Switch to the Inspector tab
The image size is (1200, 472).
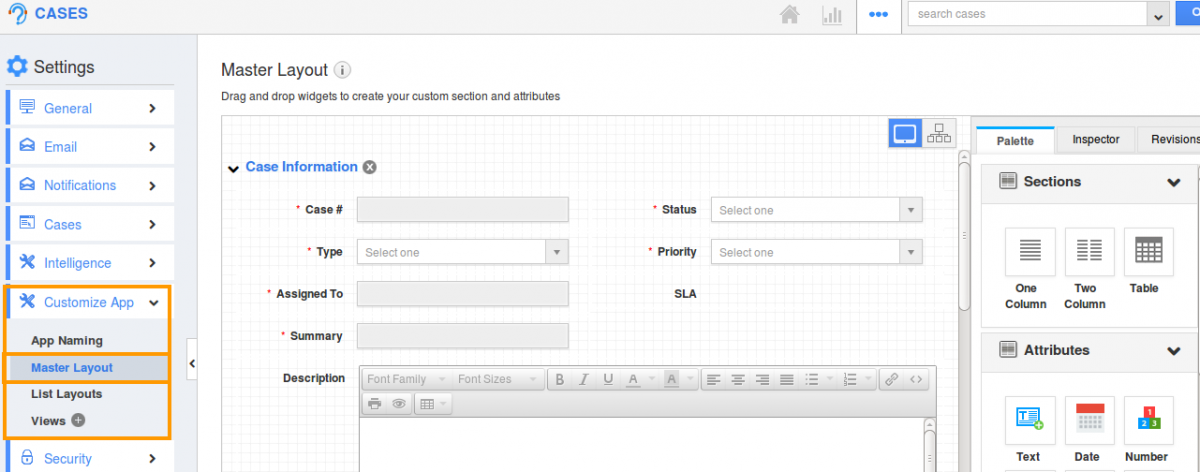click(1096, 140)
